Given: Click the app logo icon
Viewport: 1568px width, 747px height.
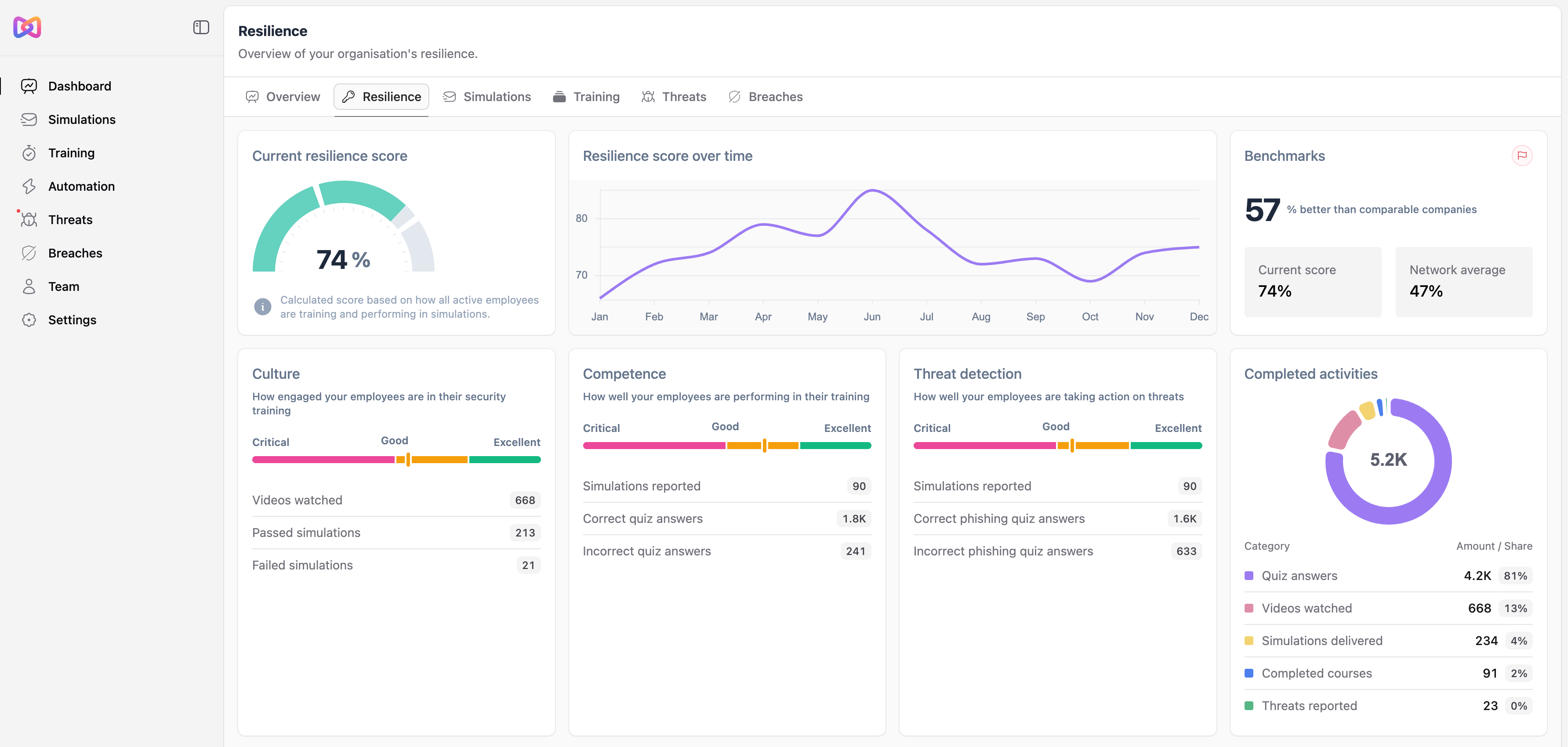Looking at the screenshot, I should coord(27,27).
